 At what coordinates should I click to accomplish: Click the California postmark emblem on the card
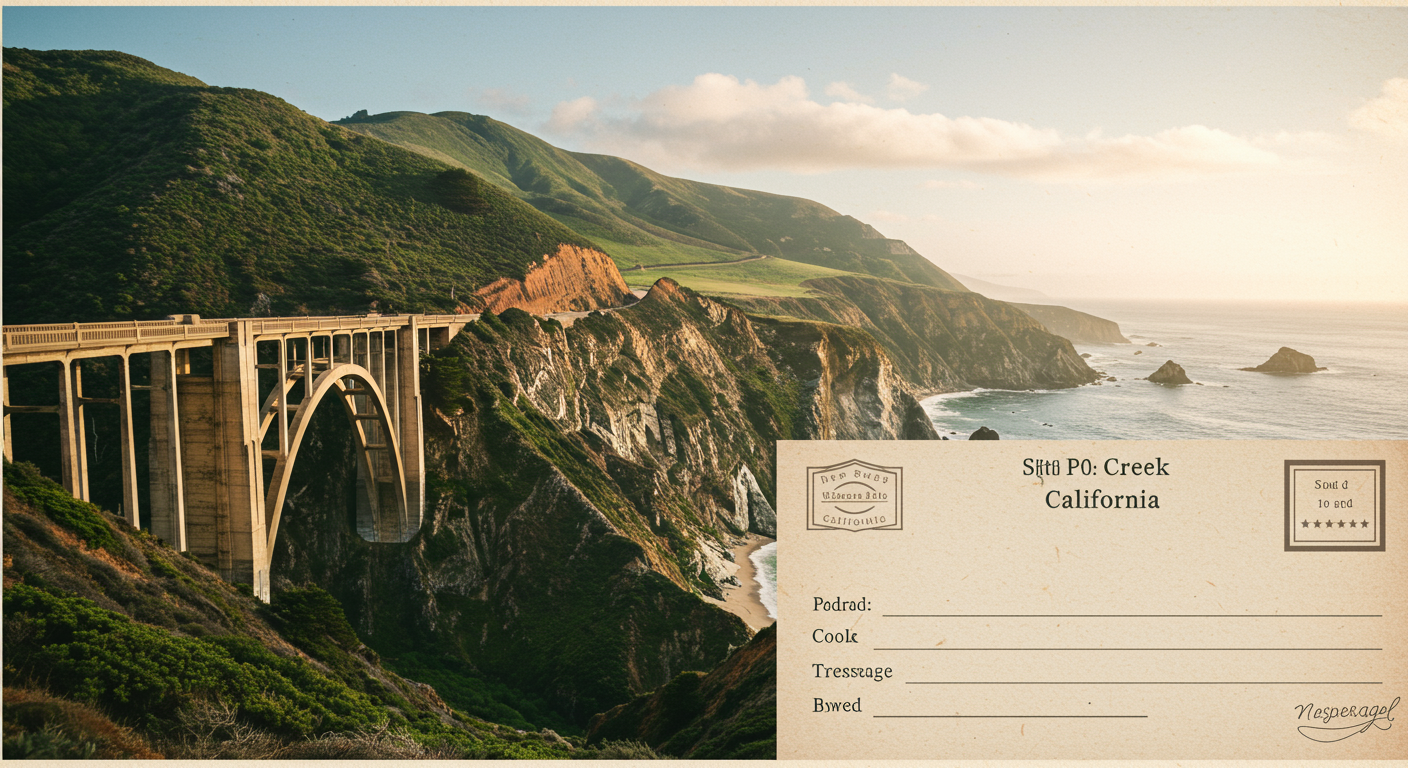click(854, 495)
